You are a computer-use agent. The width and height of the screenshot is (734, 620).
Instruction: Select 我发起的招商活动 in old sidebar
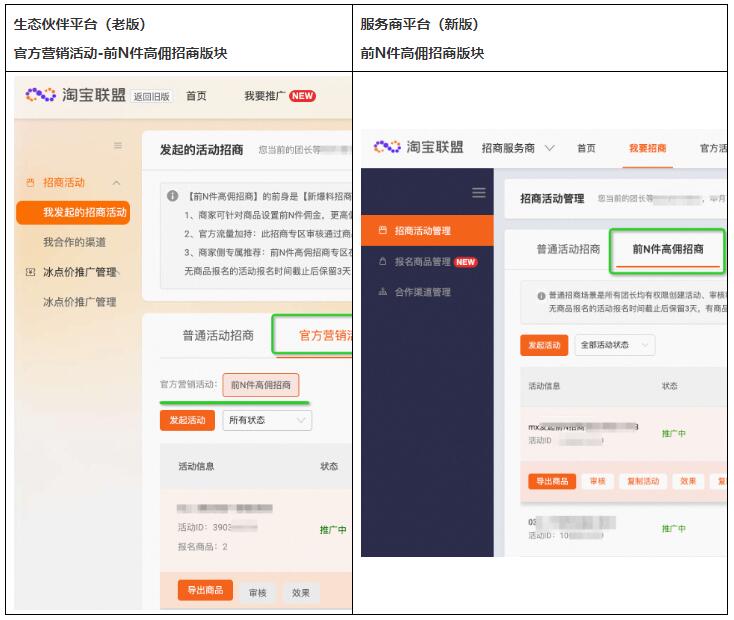click(73, 213)
